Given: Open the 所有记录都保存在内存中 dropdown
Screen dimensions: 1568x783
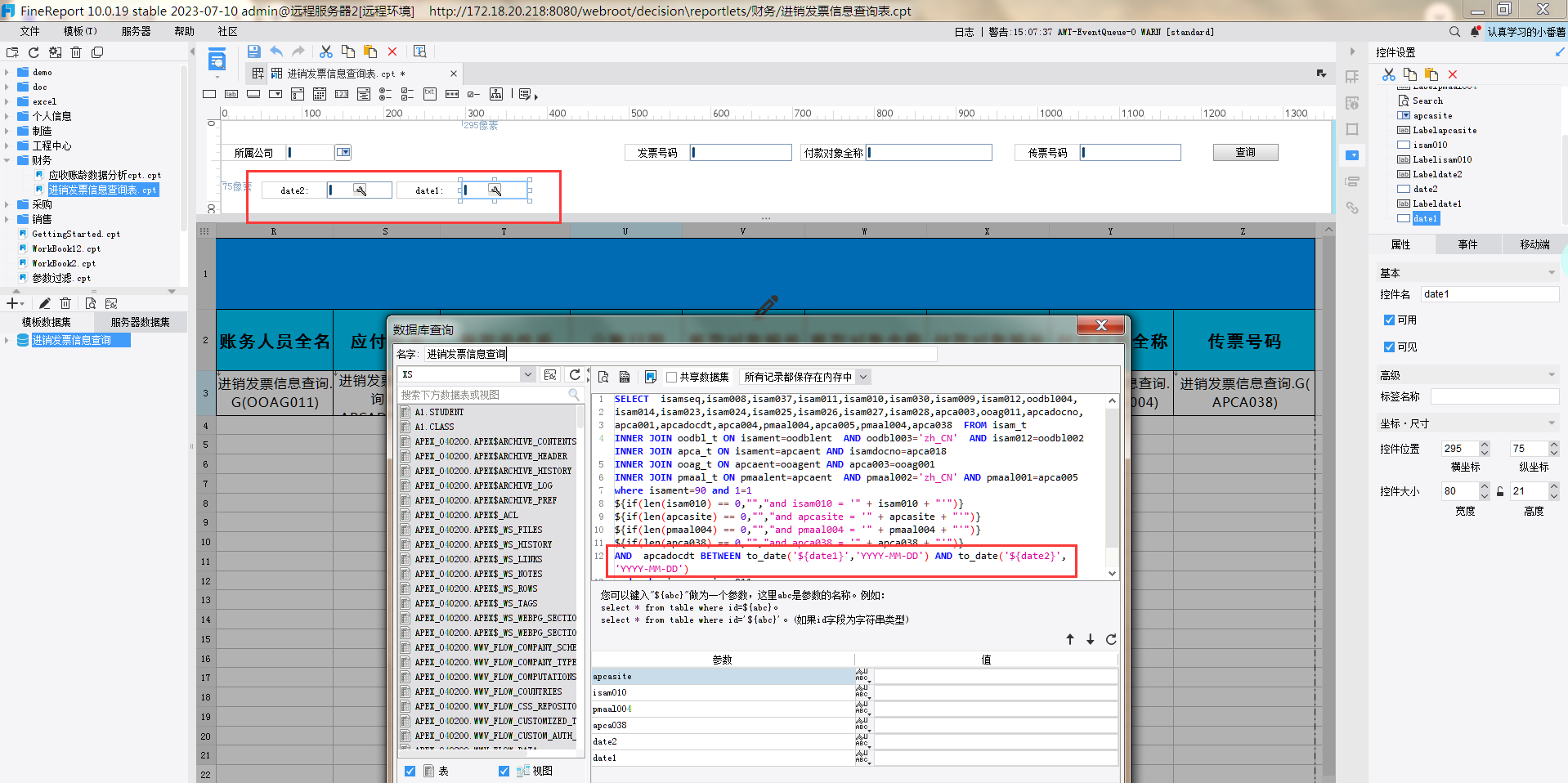Looking at the screenshot, I should (863, 377).
